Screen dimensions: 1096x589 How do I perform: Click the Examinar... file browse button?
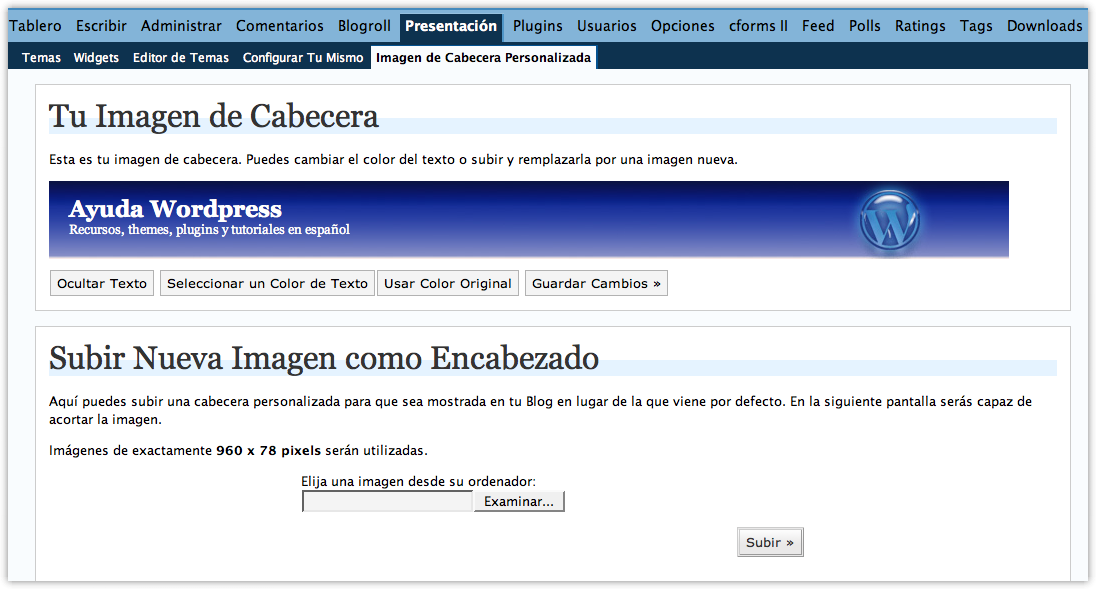[519, 501]
